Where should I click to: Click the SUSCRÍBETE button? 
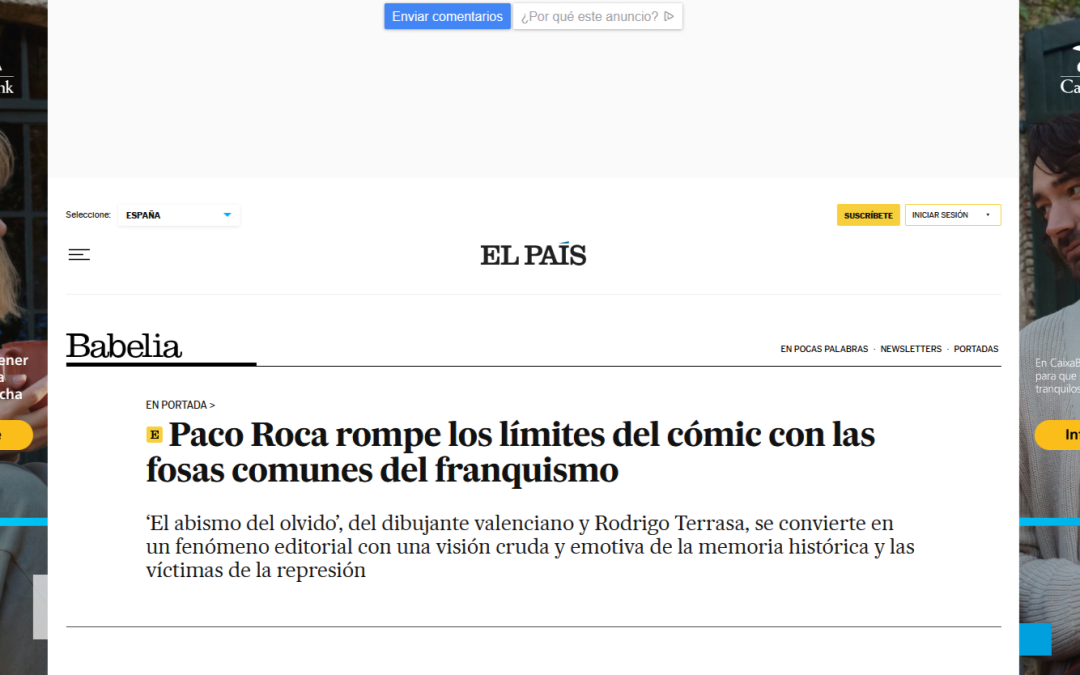point(868,215)
